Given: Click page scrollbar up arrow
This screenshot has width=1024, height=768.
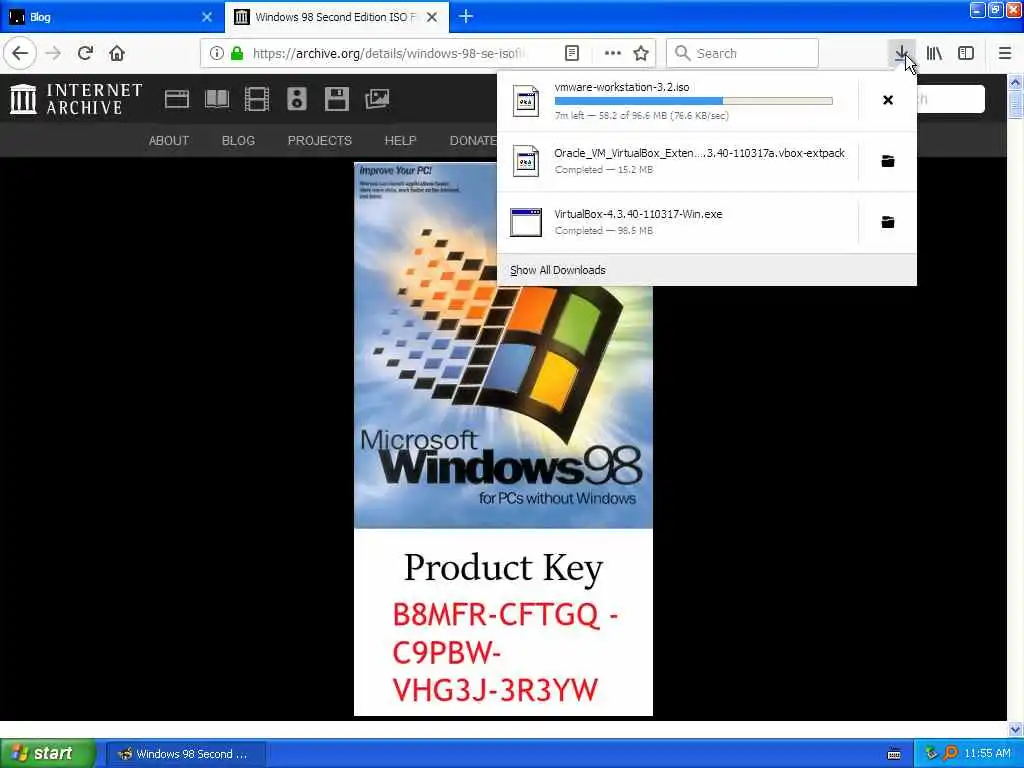Looking at the screenshot, I should point(1015,82).
